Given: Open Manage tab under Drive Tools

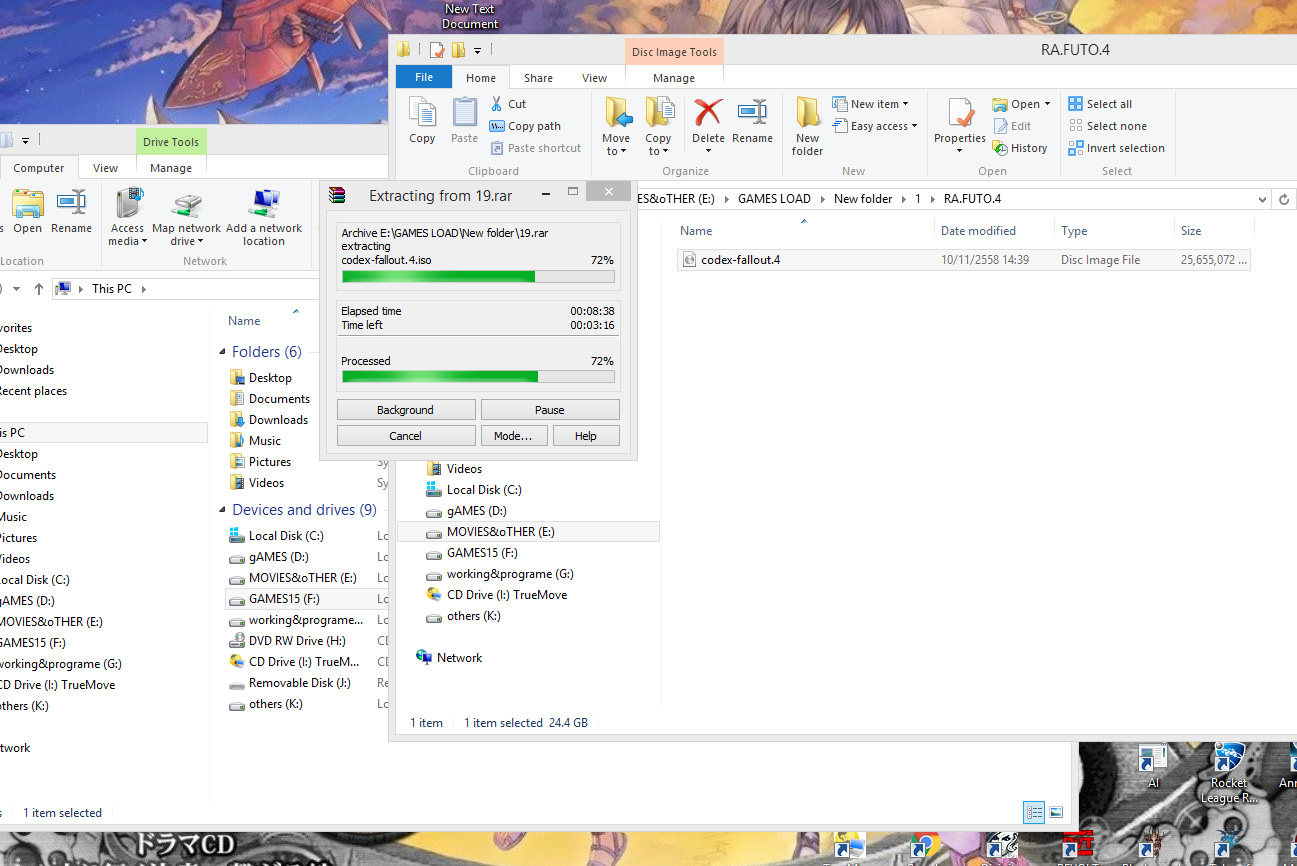Looking at the screenshot, I should tap(171, 168).
